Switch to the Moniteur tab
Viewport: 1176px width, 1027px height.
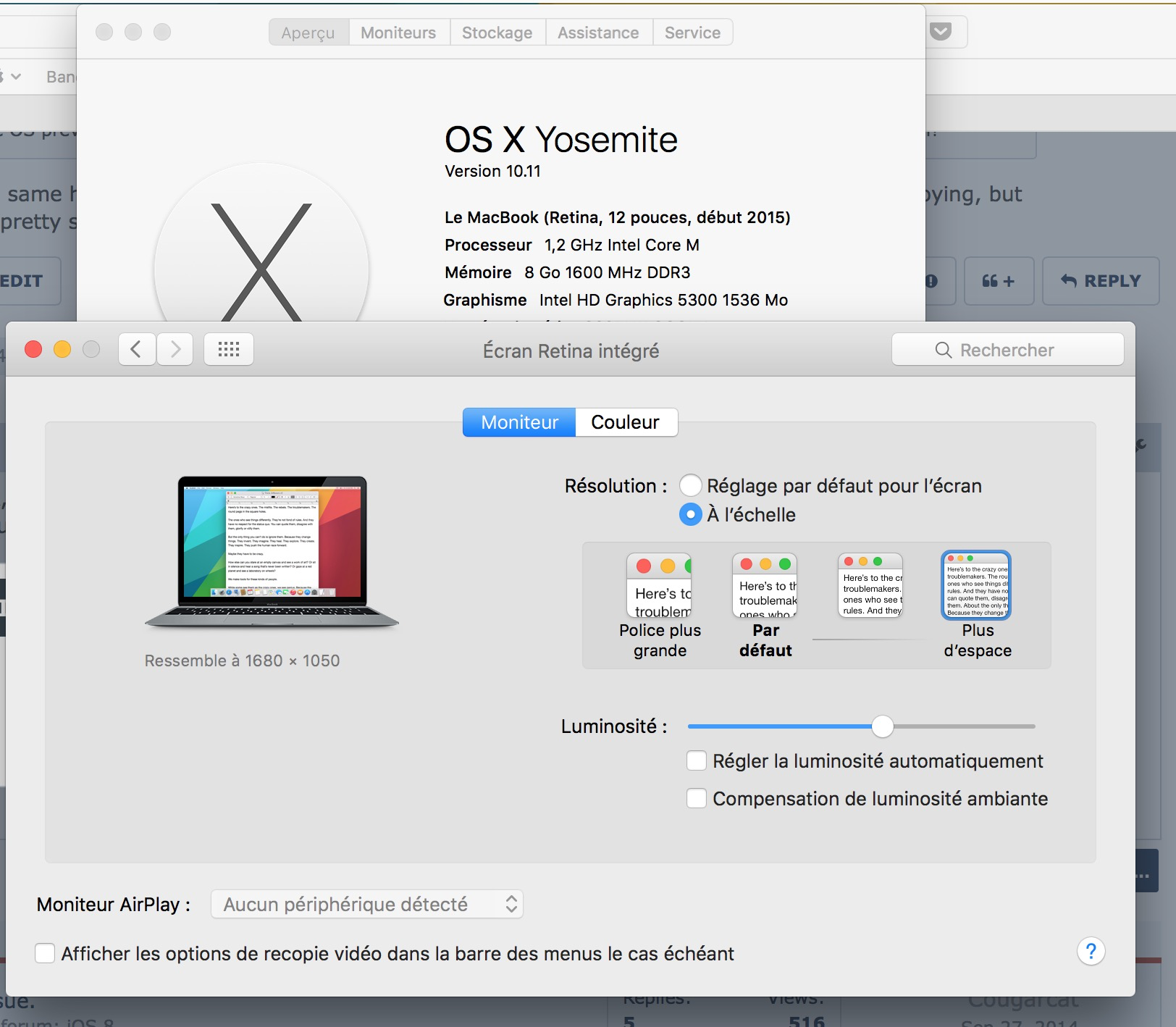coord(519,422)
